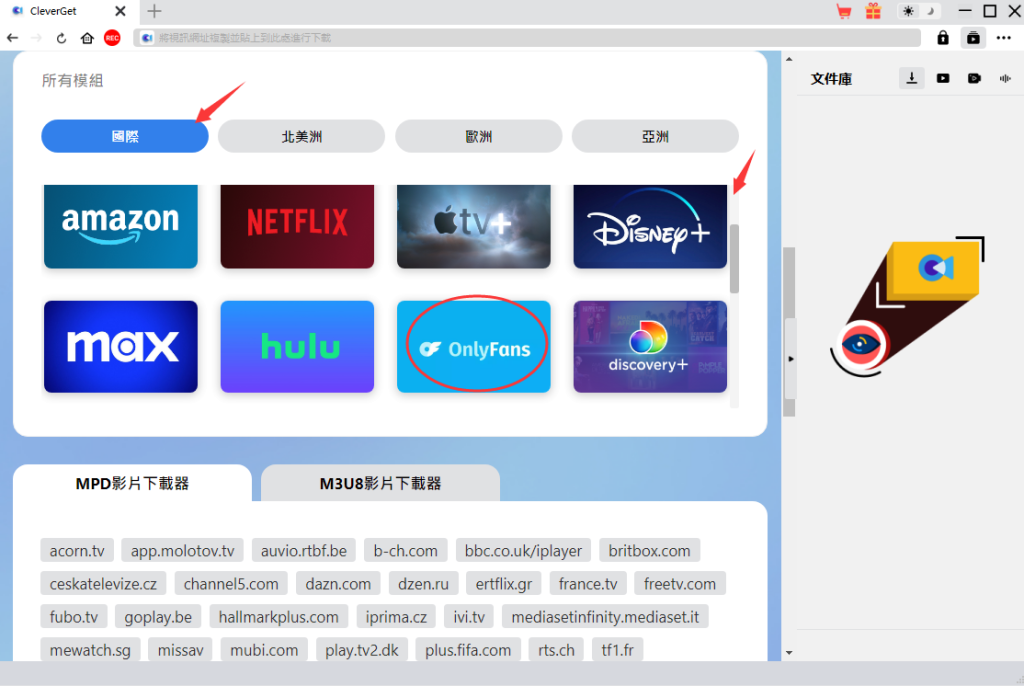Click the URL address input field
Screen dimensions: 1024x686
pos(527,38)
